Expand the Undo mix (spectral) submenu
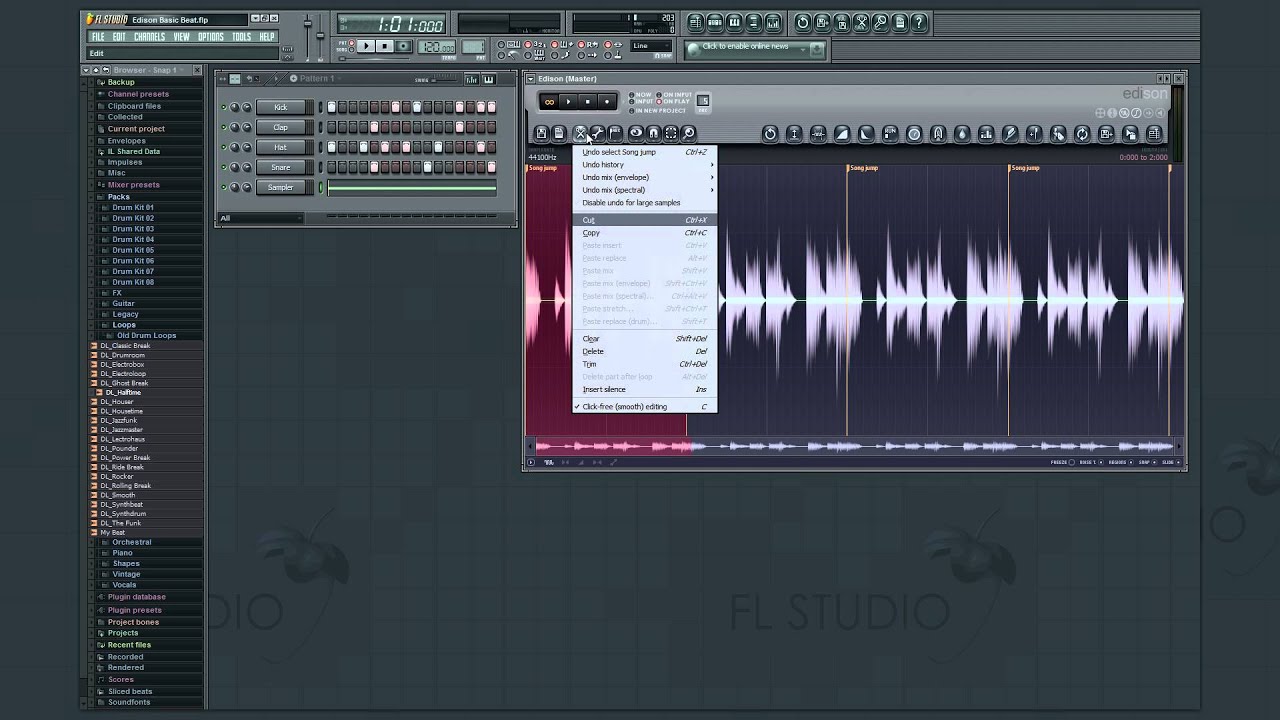Image resolution: width=1280 pixels, height=720 pixels. coord(644,190)
